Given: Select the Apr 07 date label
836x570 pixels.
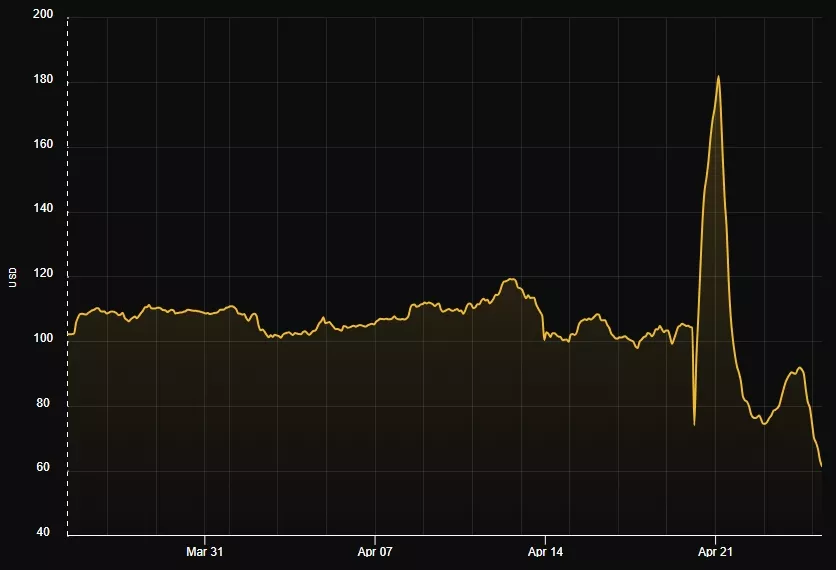Looking at the screenshot, I should [375, 552].
